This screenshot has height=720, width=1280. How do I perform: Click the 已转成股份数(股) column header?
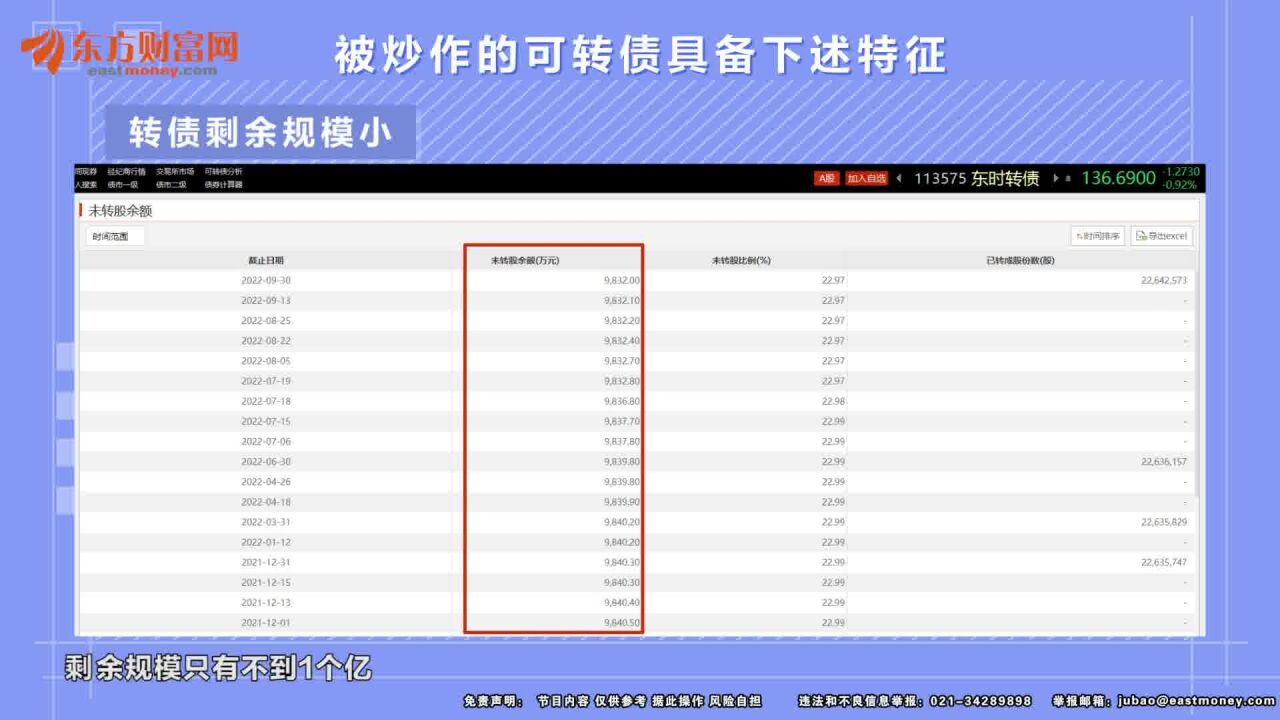click(1020, 260)
